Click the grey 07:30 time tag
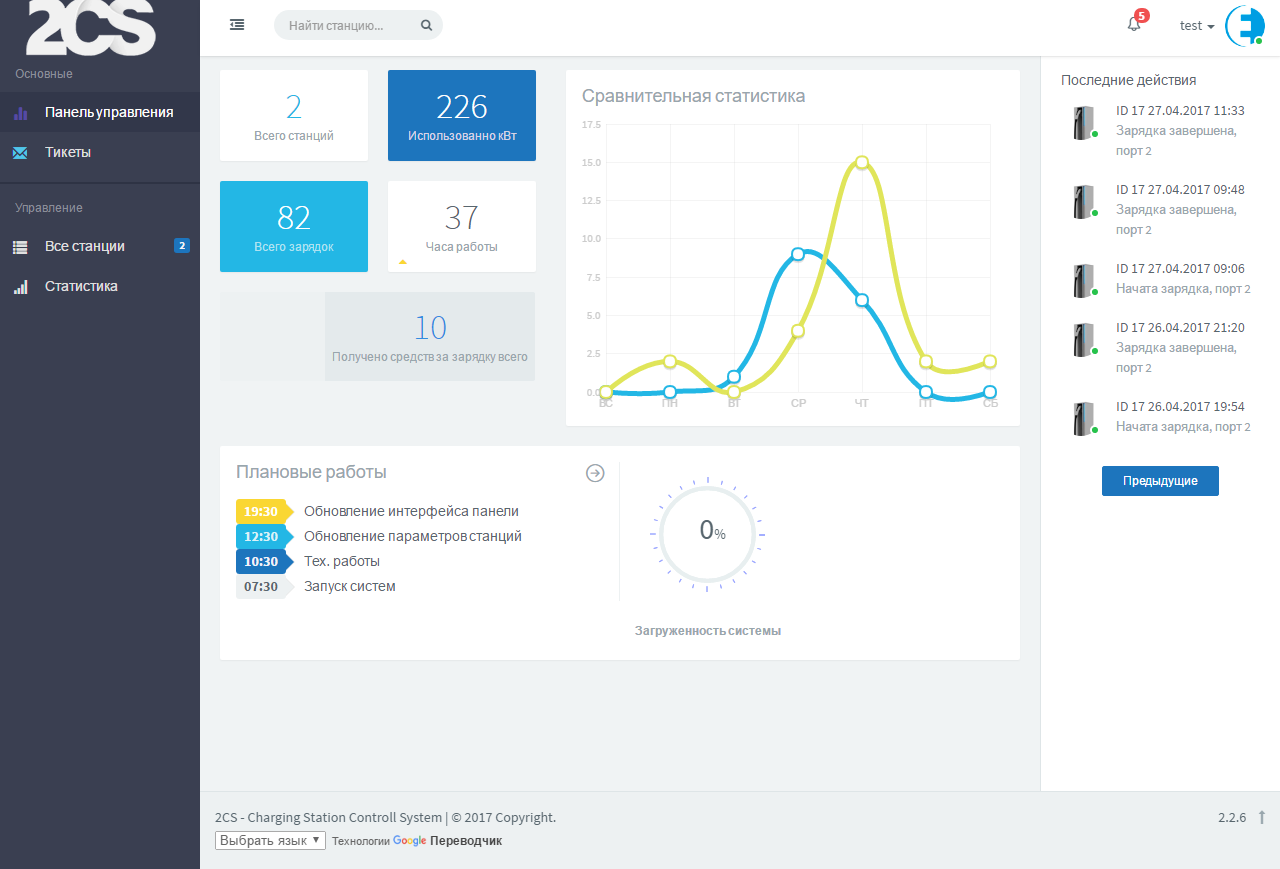The width and height of the screenshot is (1280, 869). point(264,586)
